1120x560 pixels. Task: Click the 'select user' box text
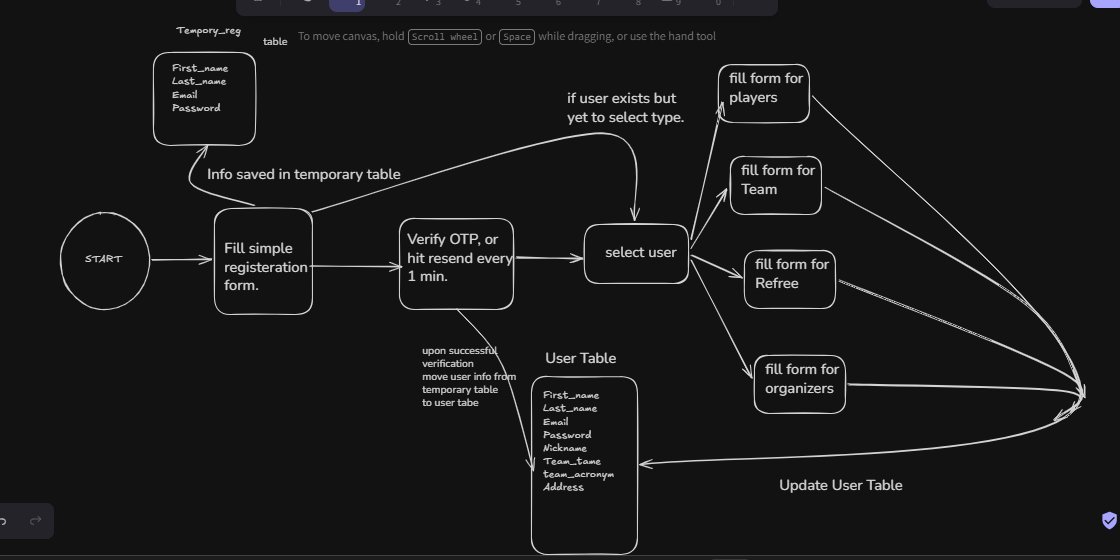point(640,252)
